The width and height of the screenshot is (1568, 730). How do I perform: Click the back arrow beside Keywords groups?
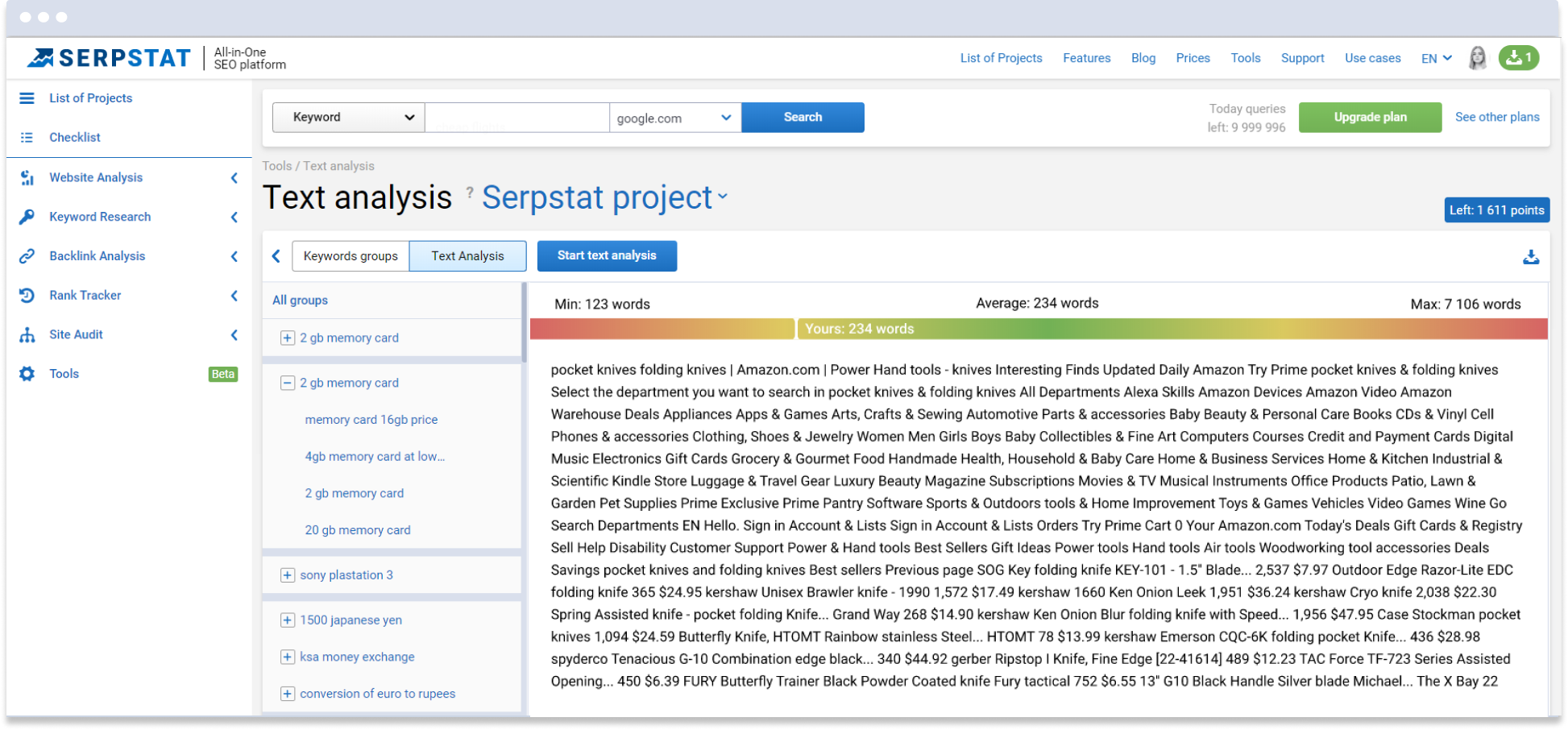[x=276, y=256]
